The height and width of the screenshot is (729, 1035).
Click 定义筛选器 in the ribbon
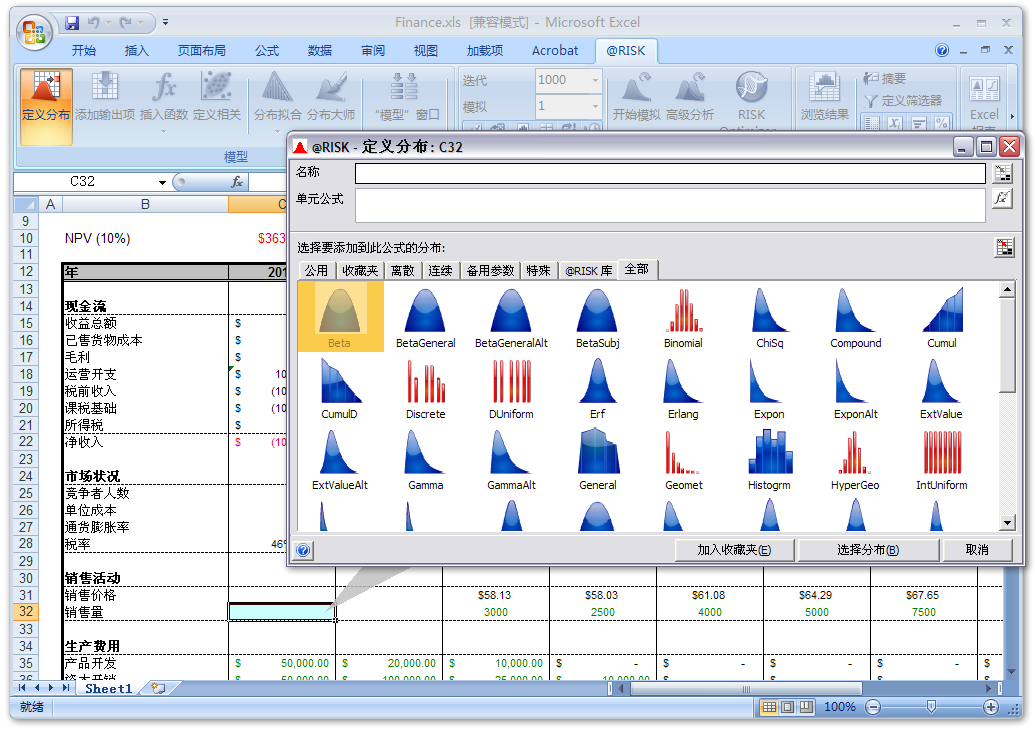[903, 101]
